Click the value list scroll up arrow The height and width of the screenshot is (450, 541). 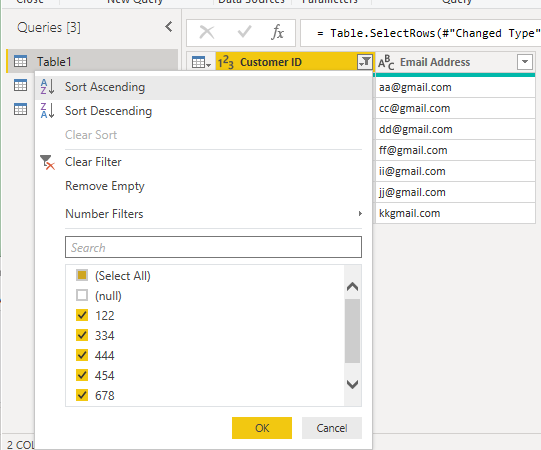[x=352, y=286]
